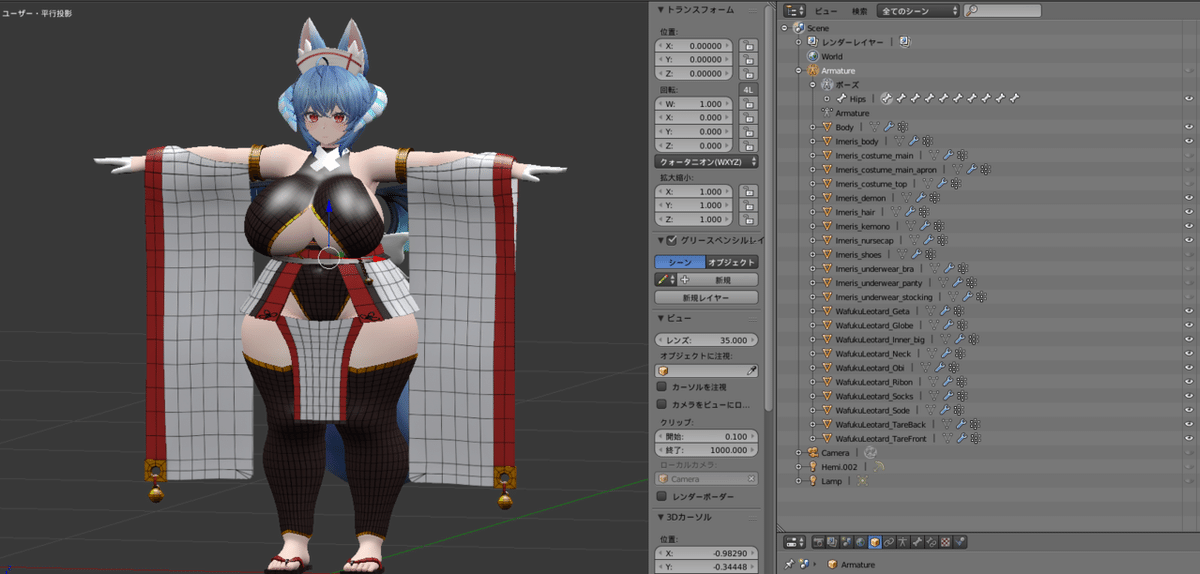Switch grease pencil source to オブジェクト
The width and height of the screenshot is (1200, 574).
(731, 262)
